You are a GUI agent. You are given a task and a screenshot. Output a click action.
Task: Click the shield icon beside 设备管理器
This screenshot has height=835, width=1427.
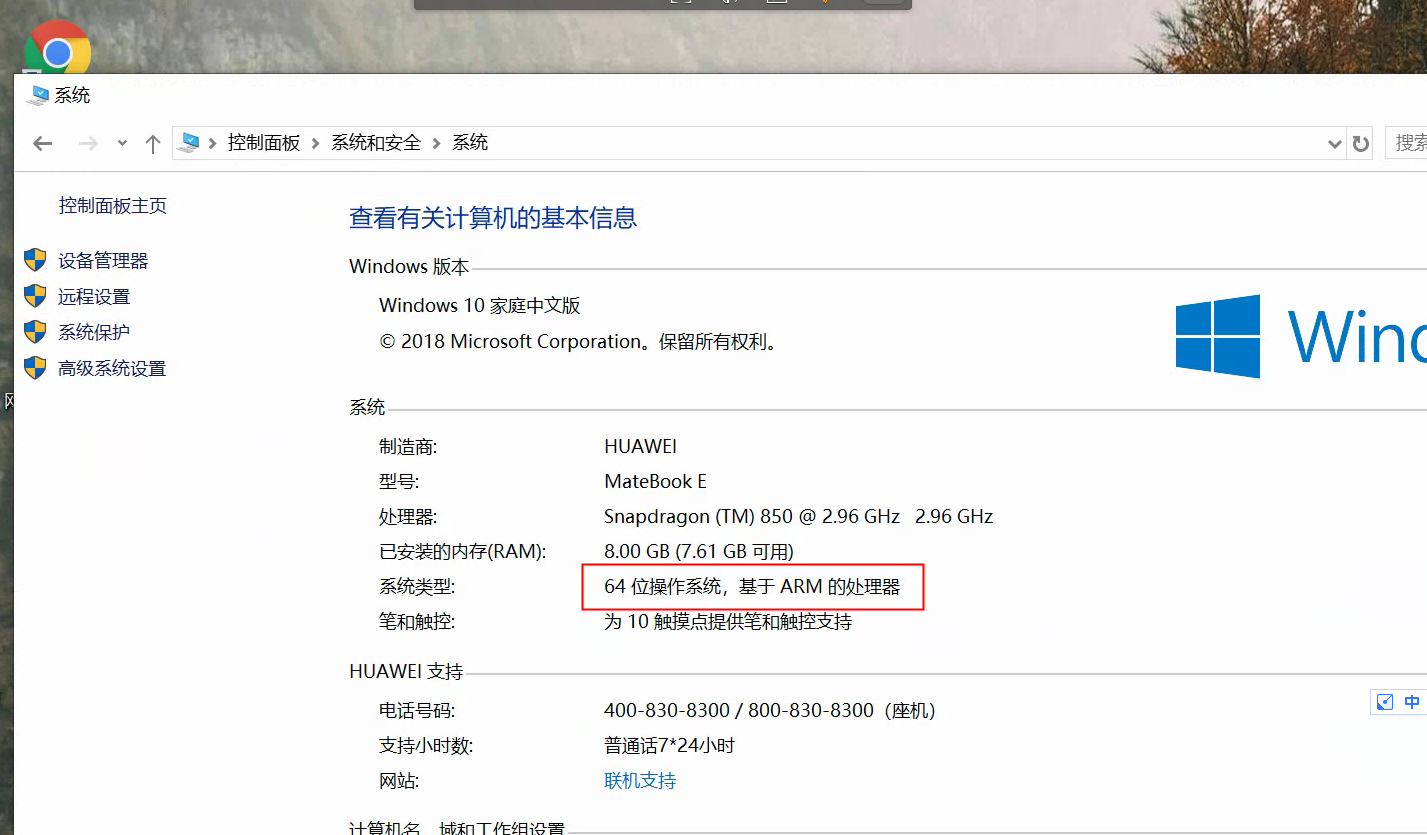click(x=35, y=260)
